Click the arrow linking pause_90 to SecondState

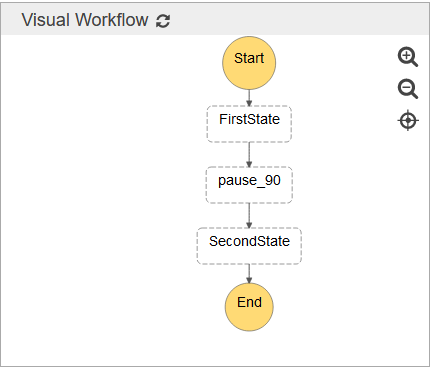[x=249, y=216]
